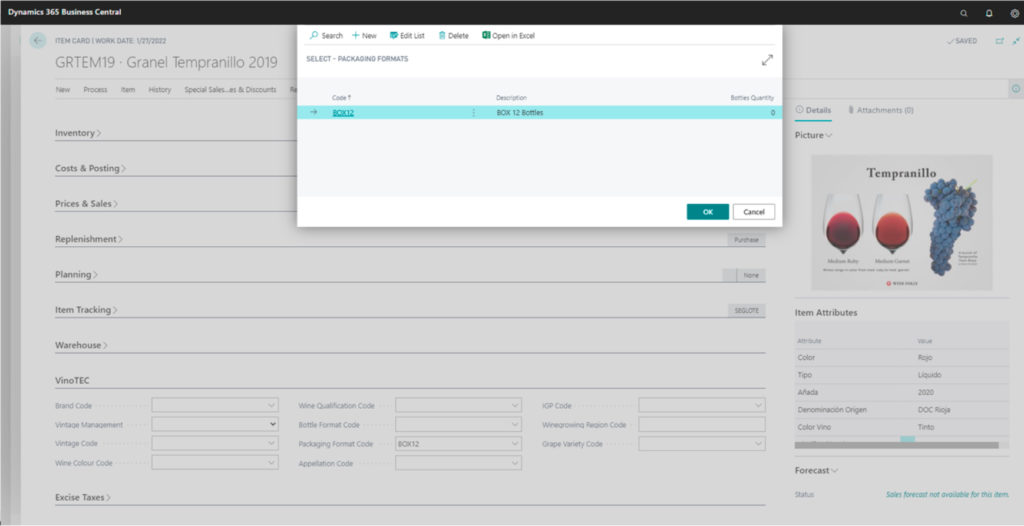
Task: Expand the Forecast factbox menu
Action: click(816, 470)
